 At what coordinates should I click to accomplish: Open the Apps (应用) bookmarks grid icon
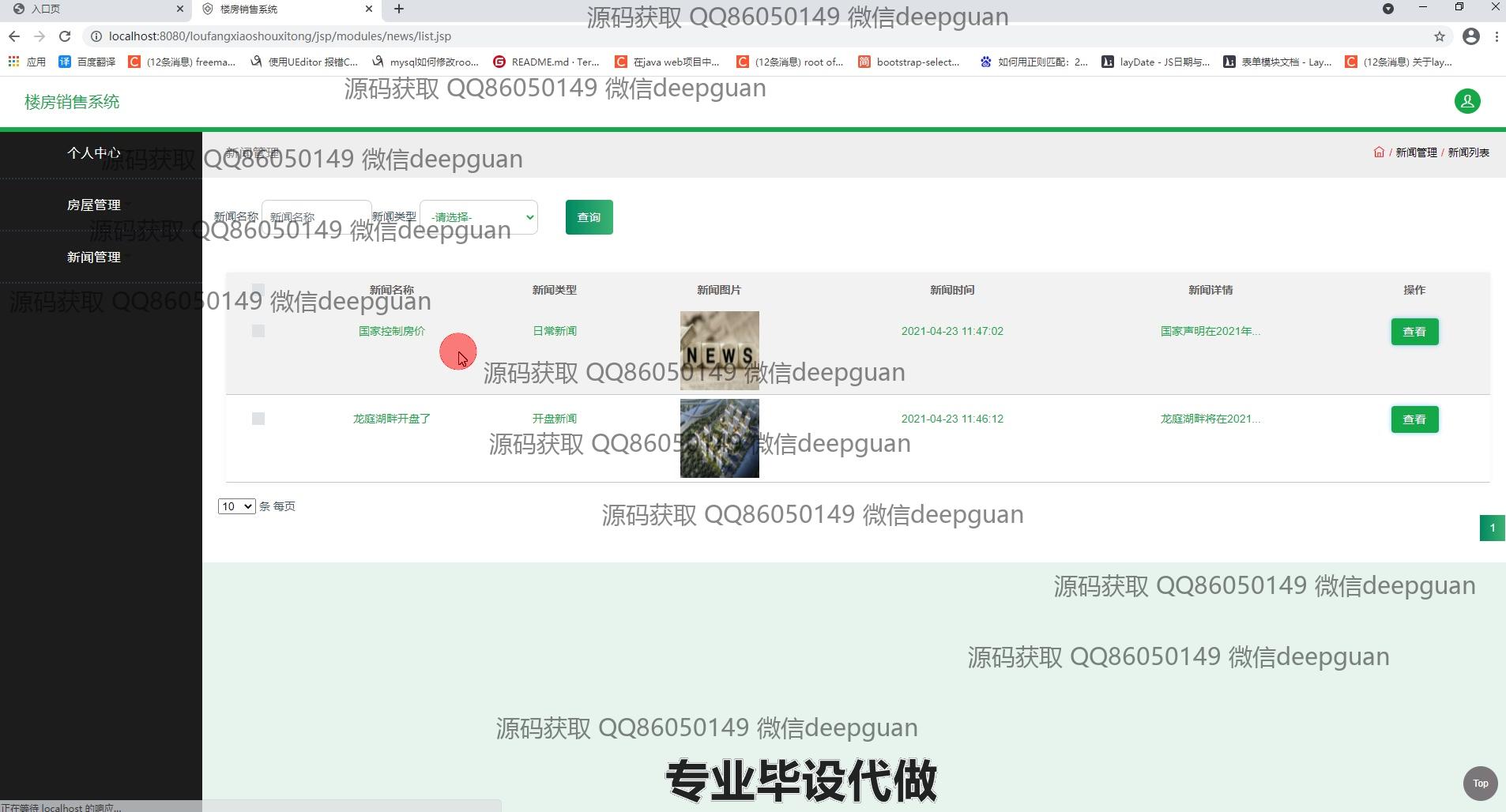(13, 62)
